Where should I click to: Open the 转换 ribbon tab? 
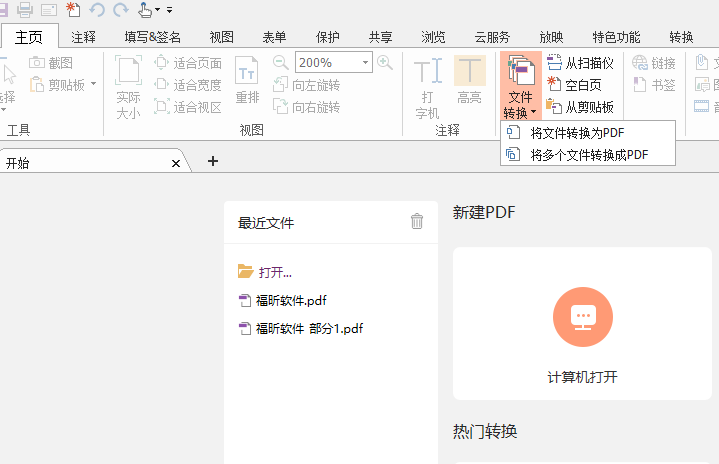681,37
